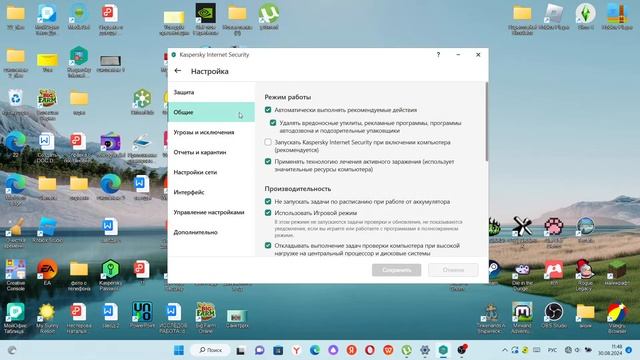Open the Интерфейс settings section
The height and width of the screenshot is (360, 640).
point(211,192)
